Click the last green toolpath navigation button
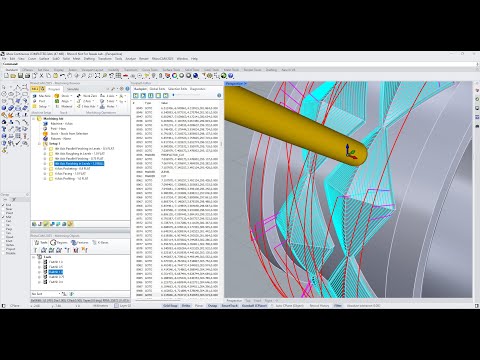The width and height of the screenshot is (480, 360). 166,95
